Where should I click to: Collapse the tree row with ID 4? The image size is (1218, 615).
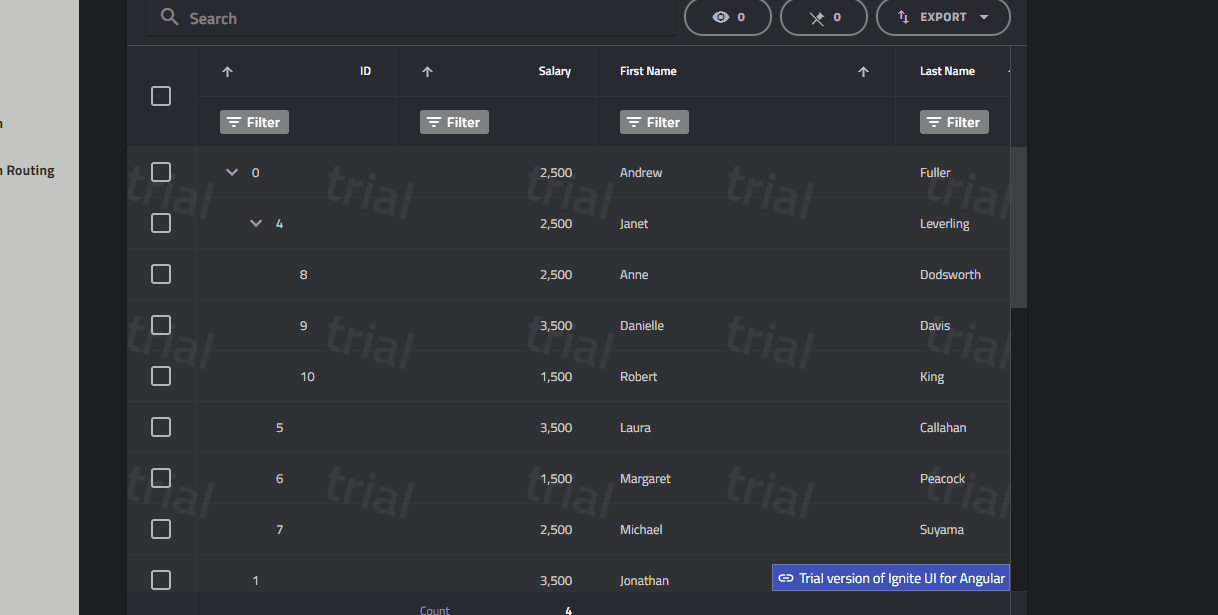(x=255, y=223)
